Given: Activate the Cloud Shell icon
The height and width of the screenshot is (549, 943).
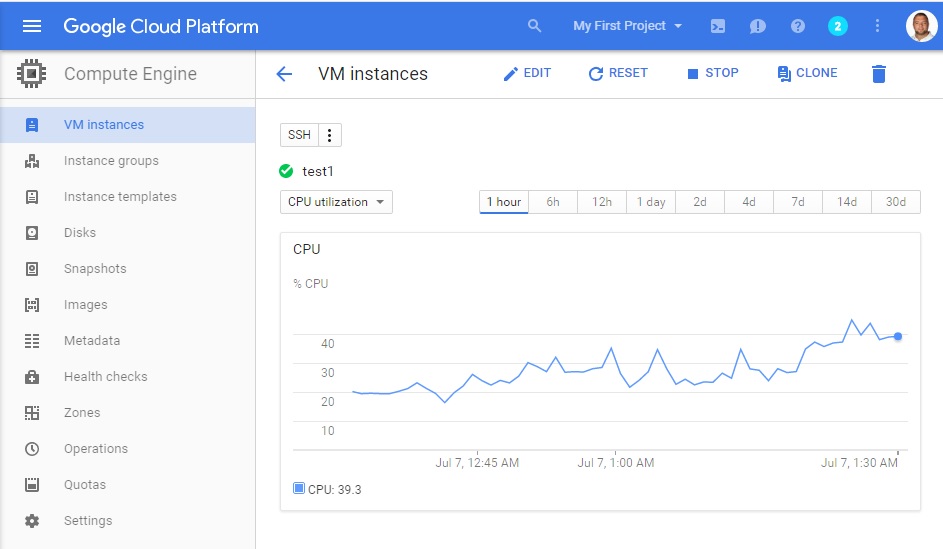Looking at the screenshot, I should [x=717, y=26].
